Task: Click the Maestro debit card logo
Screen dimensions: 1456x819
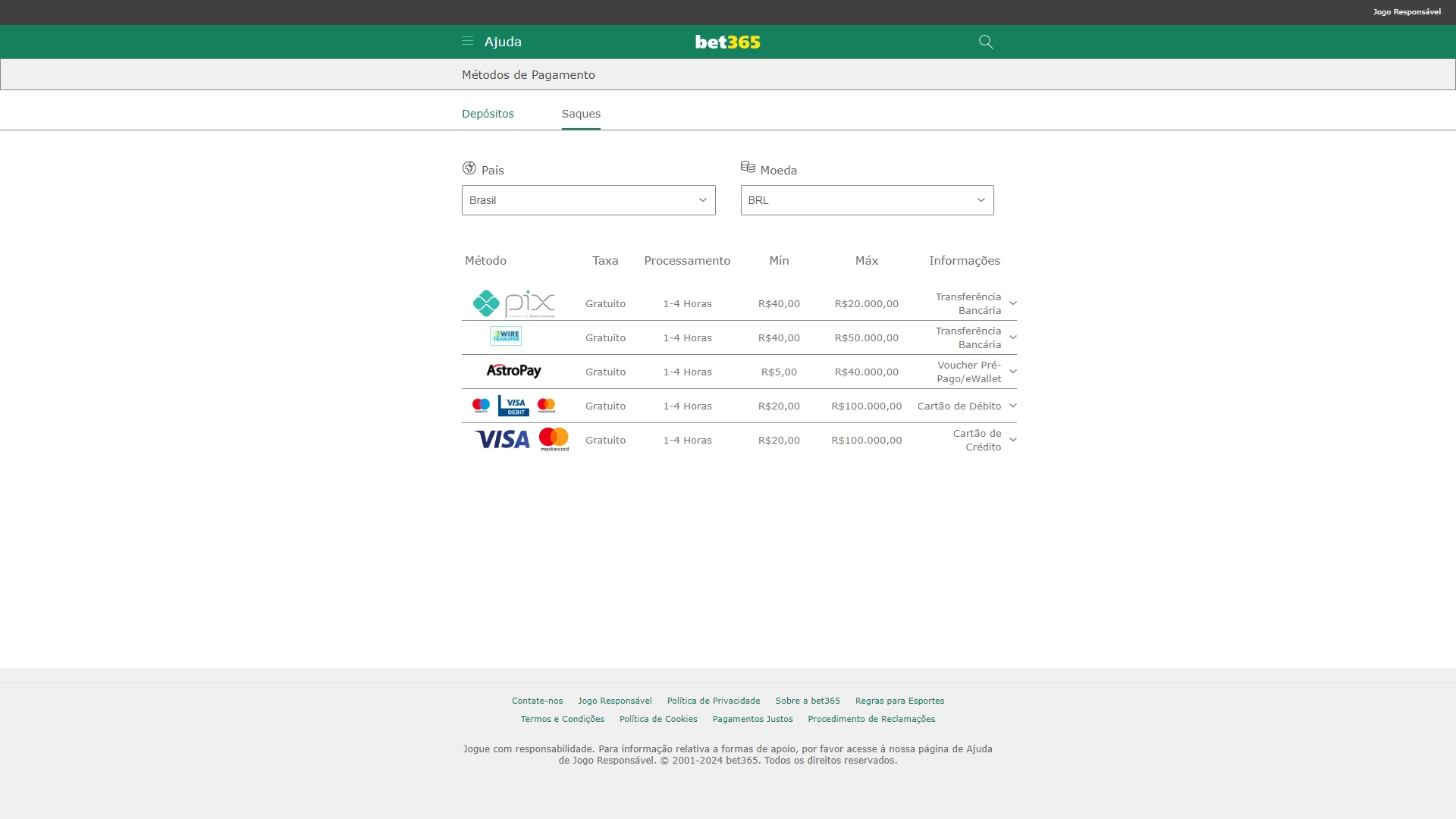Action: (481, 406)
